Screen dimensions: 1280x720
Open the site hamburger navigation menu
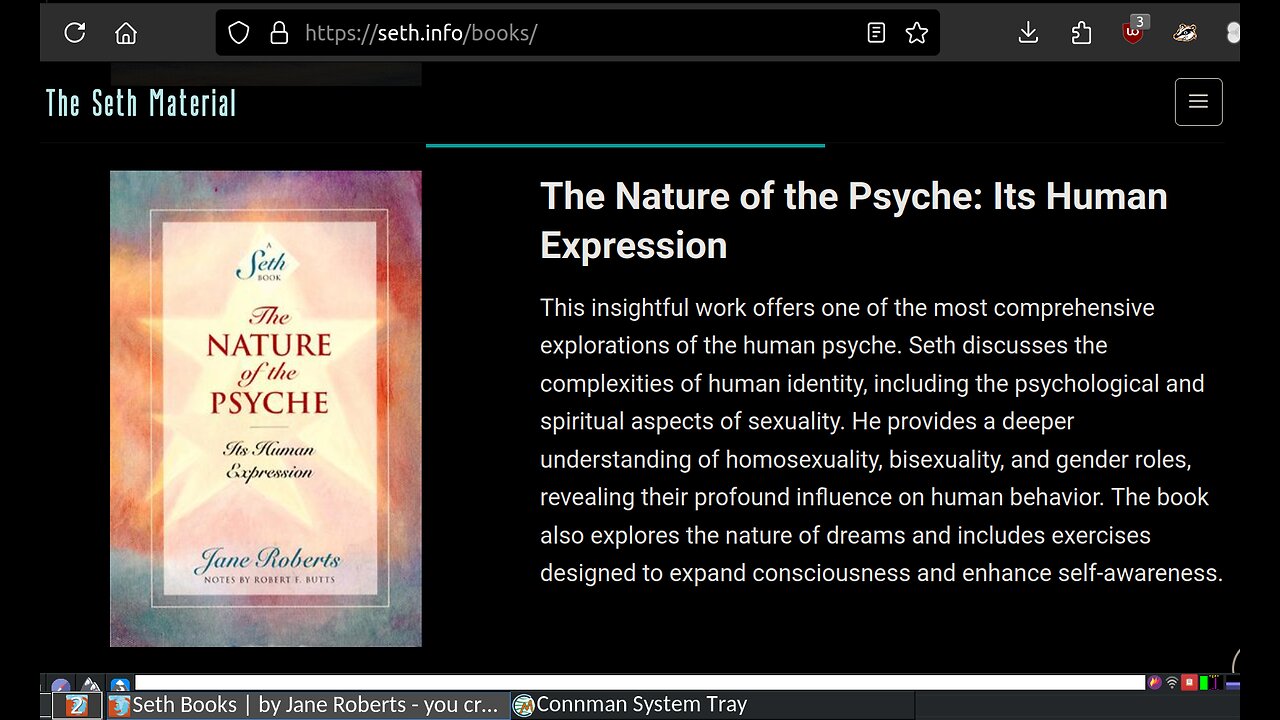point(1198,102)
